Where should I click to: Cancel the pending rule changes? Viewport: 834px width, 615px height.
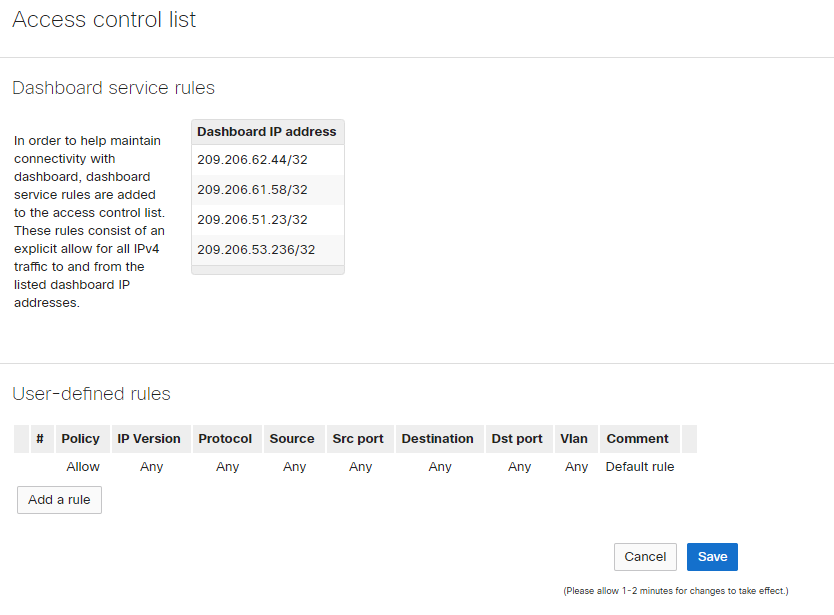click(645, 557)
